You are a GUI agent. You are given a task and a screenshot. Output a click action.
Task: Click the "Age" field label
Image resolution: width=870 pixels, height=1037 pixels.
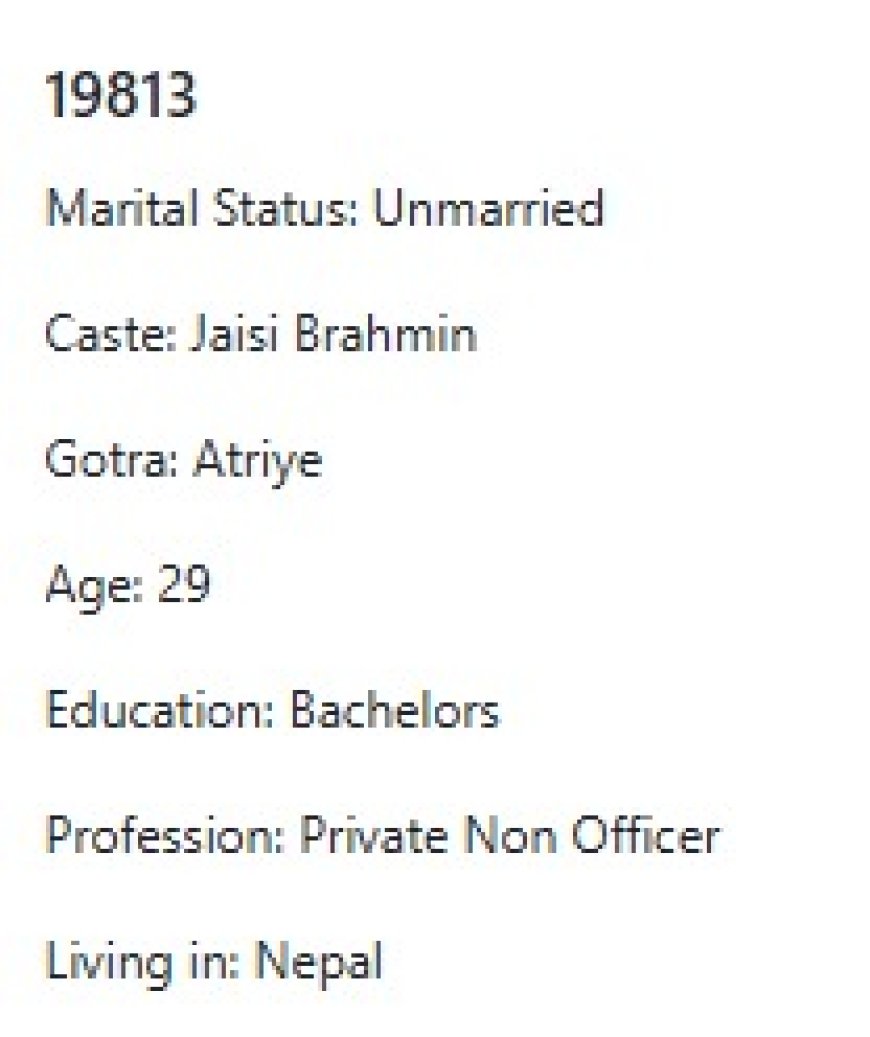pyautogui.click(x=86, y=585)
